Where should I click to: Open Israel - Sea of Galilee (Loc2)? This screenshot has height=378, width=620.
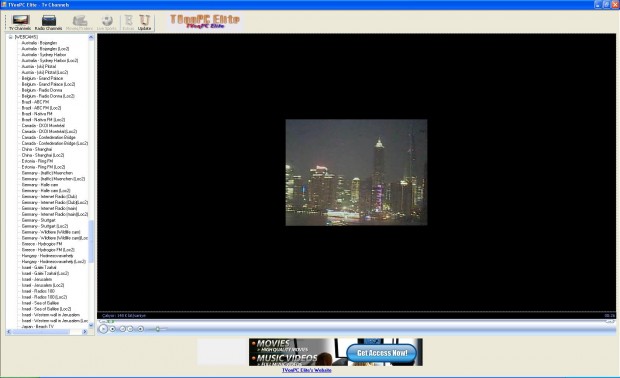(x=46, y=309)
